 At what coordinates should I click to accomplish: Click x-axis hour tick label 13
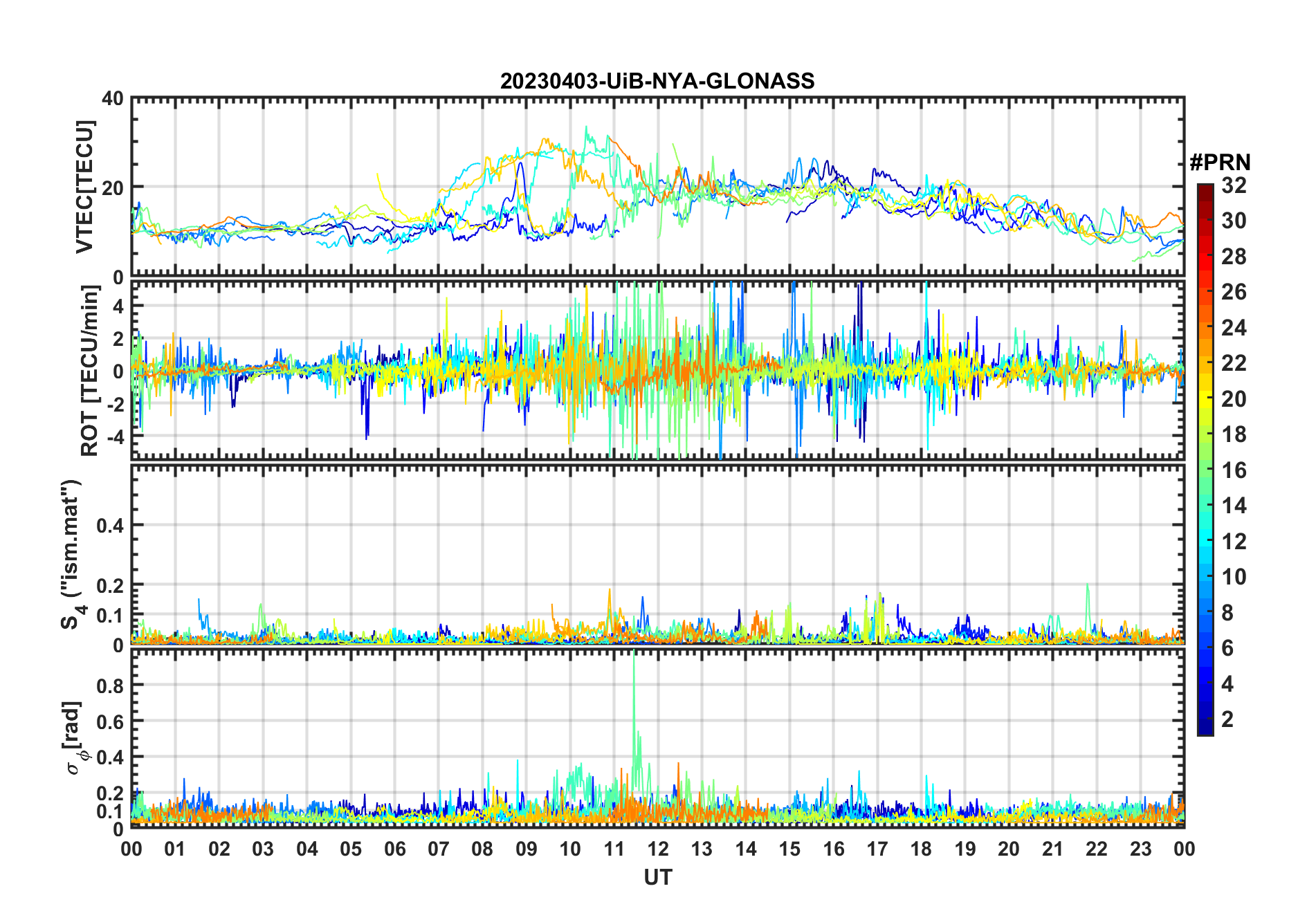[702, 849]
